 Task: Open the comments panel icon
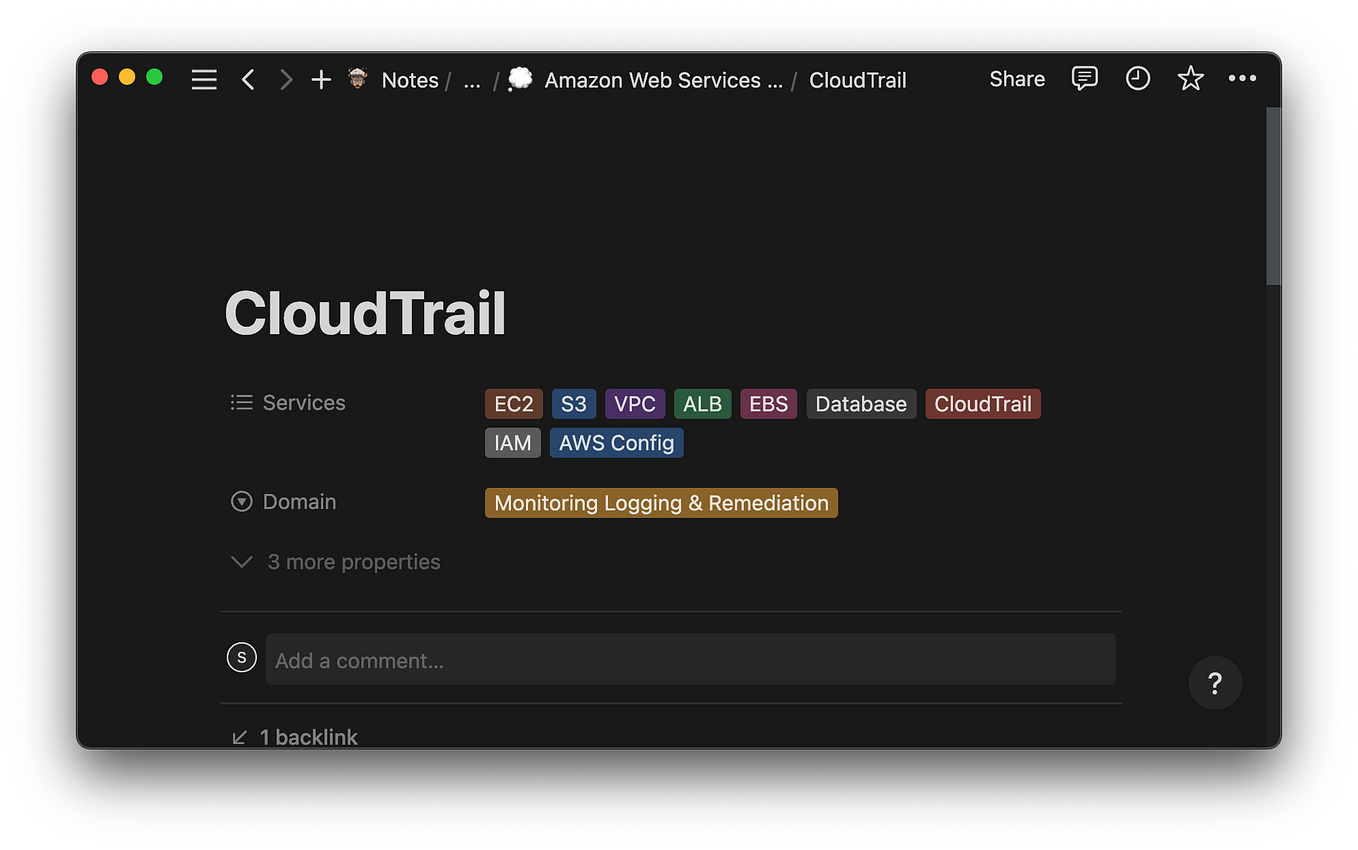pos(1084,79)
